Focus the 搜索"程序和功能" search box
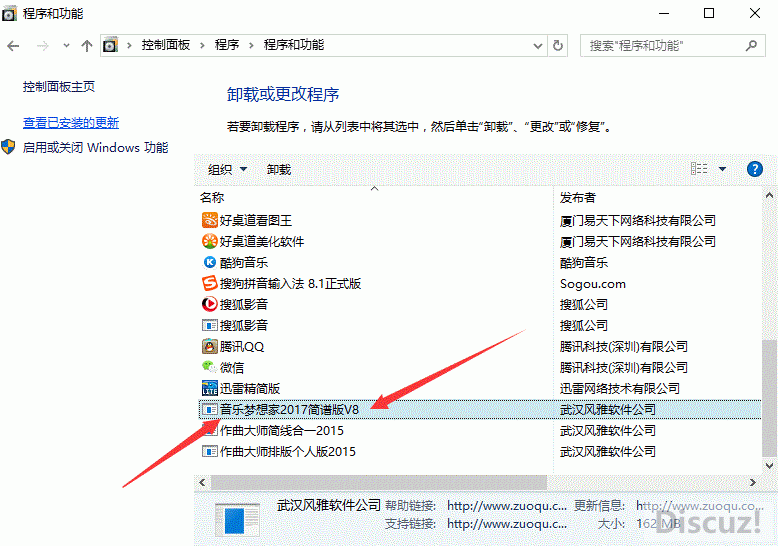Viewport: 778px width, 546px height. 672,46
